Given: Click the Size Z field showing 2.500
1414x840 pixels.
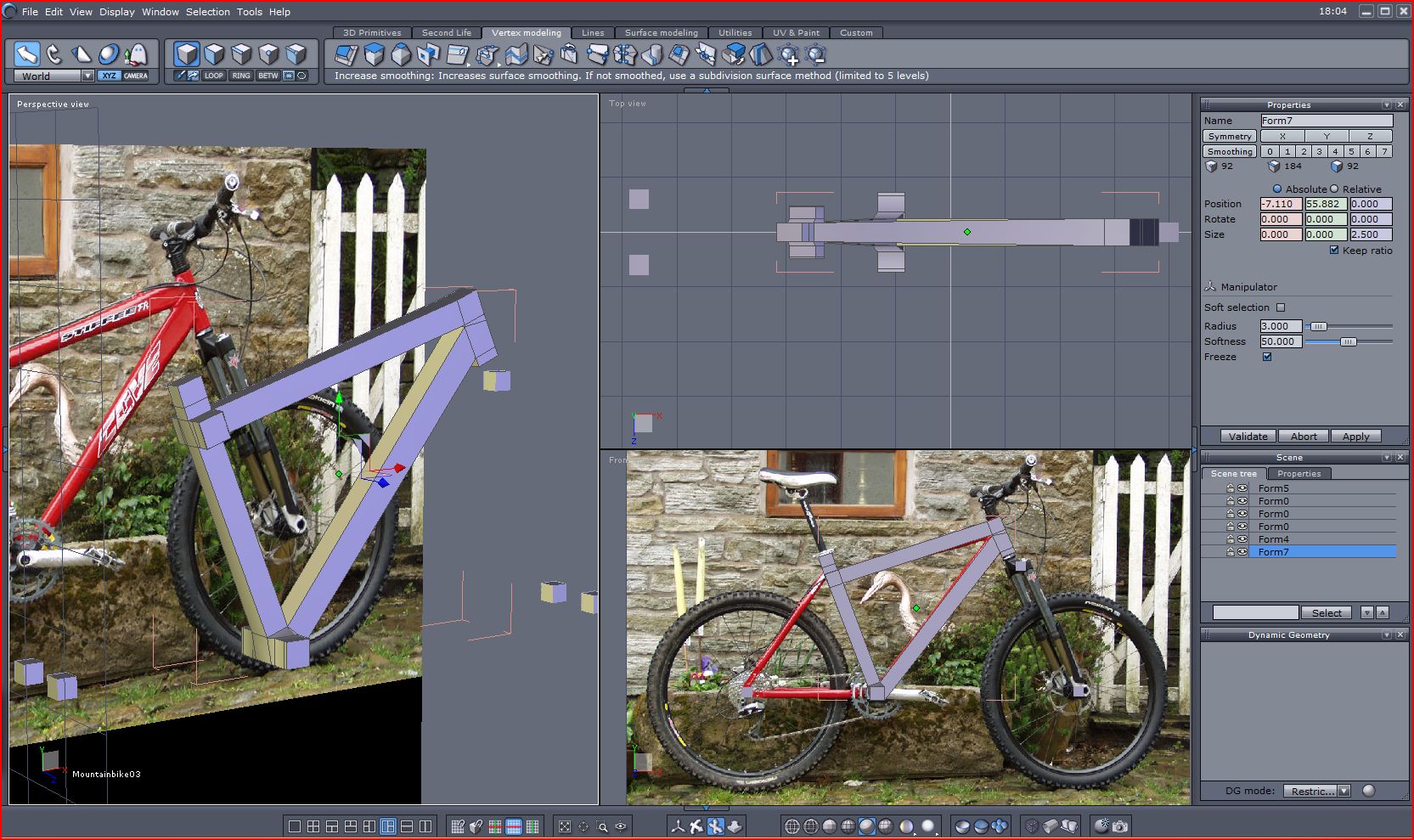Looking at the screenshot, I should point(1372,234).
